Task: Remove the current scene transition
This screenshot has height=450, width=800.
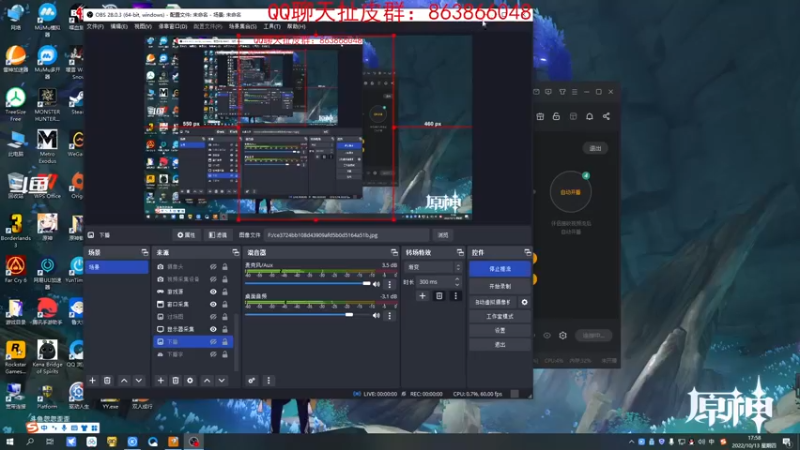Action: 439,296
